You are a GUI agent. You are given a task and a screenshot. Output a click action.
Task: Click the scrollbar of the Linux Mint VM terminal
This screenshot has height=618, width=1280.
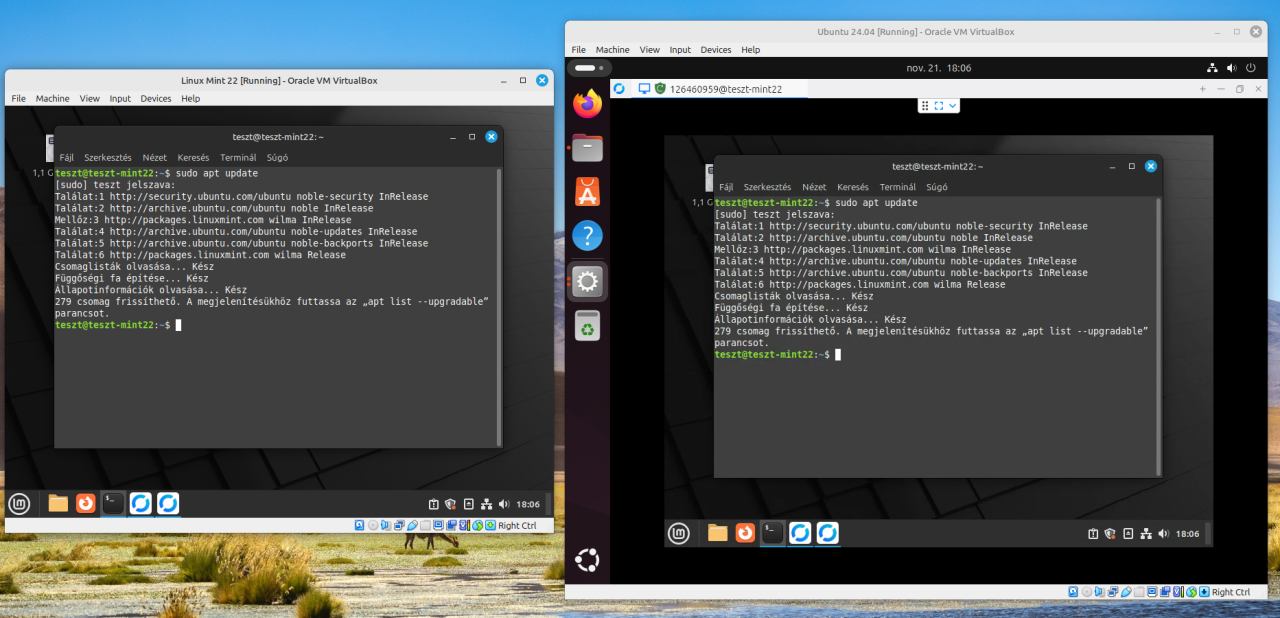(499, 307)
